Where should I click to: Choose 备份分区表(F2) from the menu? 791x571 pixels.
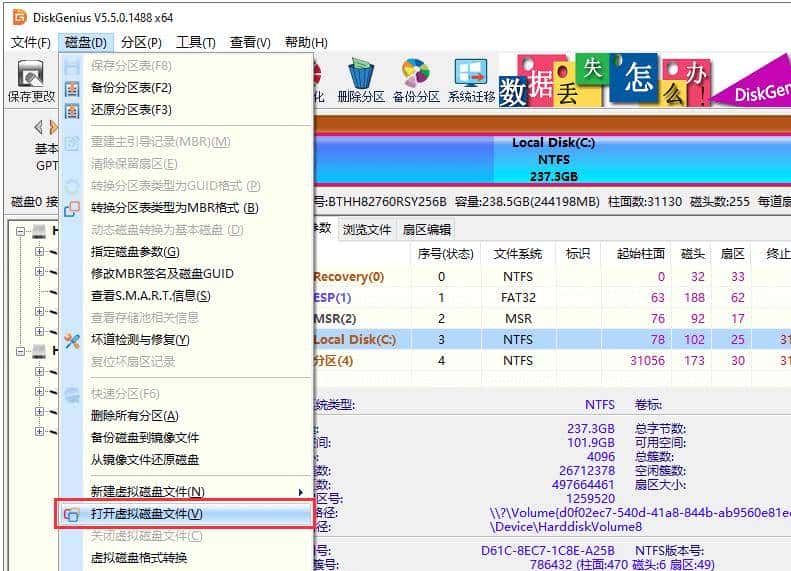pos(131,88)
